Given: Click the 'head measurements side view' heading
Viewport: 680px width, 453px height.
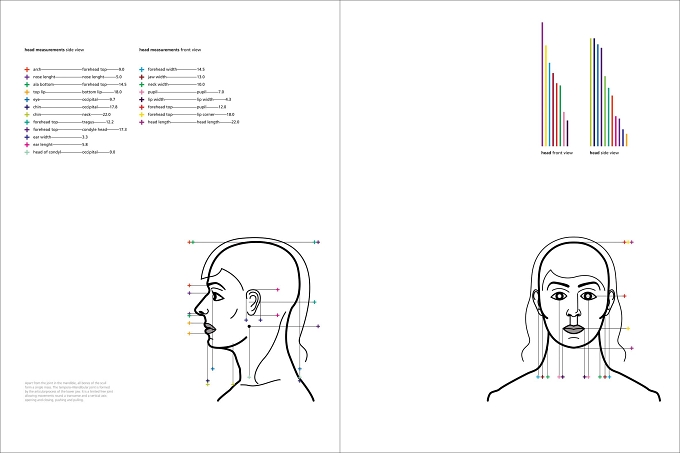Looking at the screenshot, I should pyautogui.click(x=54, y=50).
